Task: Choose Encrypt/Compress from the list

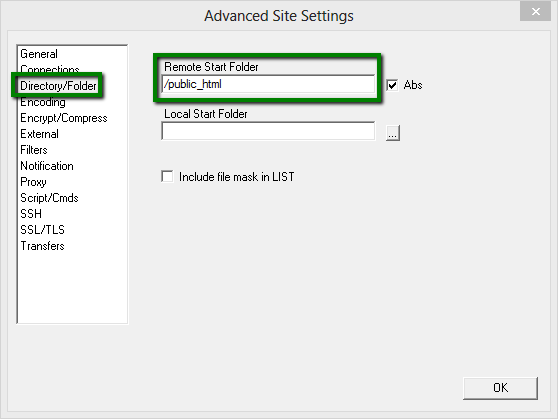Action: [x=64, y=118]
